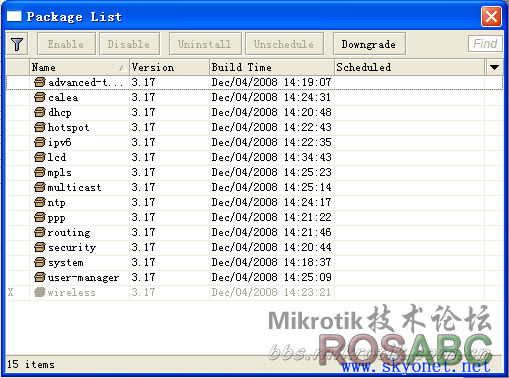509x378 pixels.
Task: Click the Unschedule button
Action: (x=284, y=44)
